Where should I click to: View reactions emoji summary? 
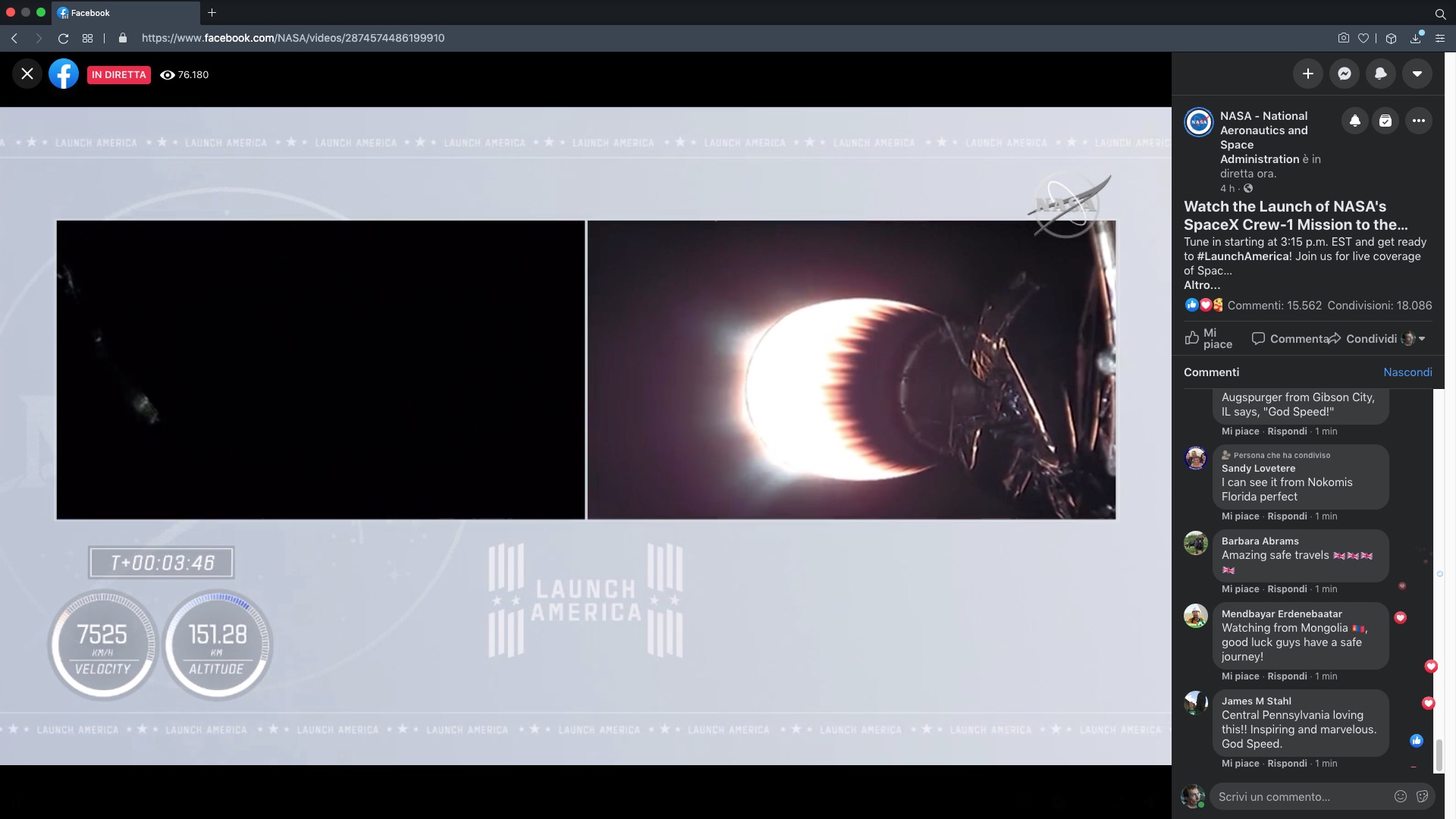[1204, 305]
